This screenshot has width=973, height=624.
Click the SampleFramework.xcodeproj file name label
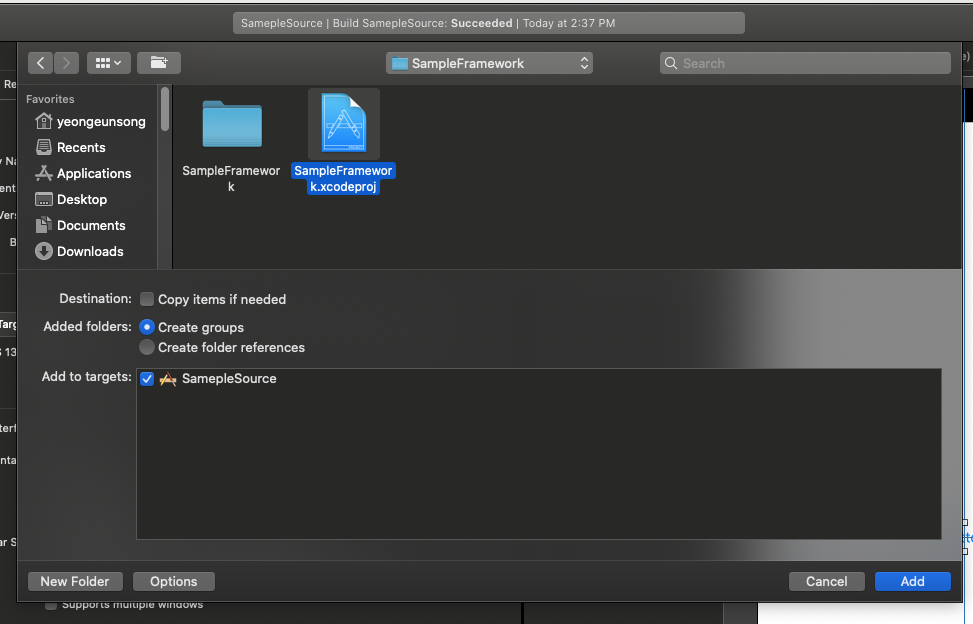pos(343,179)
